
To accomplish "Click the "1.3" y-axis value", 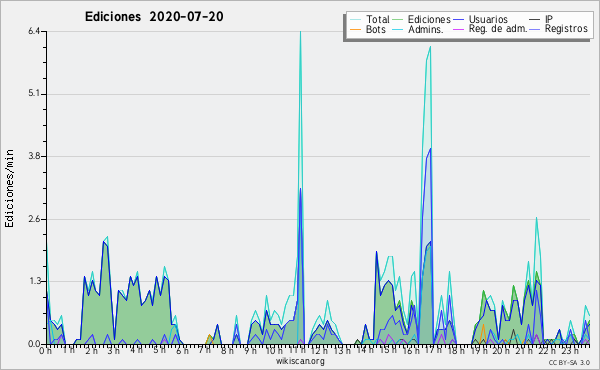I will [34, 281].
